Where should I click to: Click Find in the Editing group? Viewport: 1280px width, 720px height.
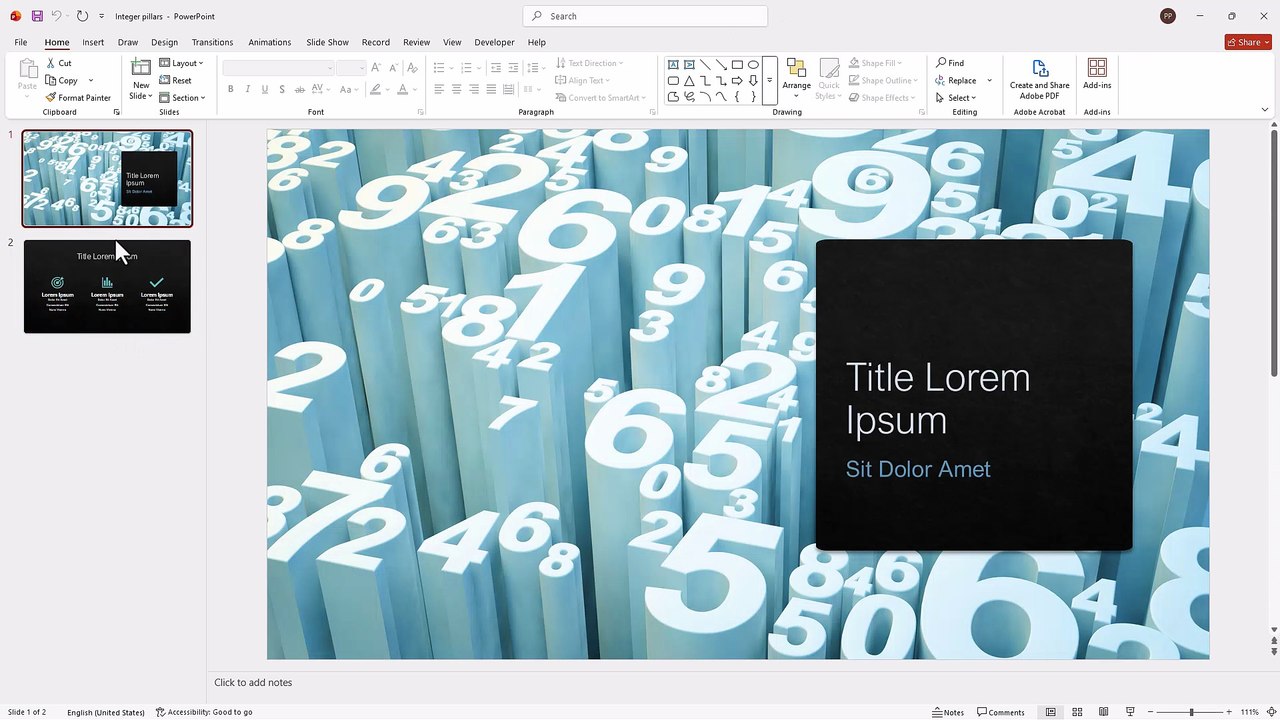coord(950,63)
